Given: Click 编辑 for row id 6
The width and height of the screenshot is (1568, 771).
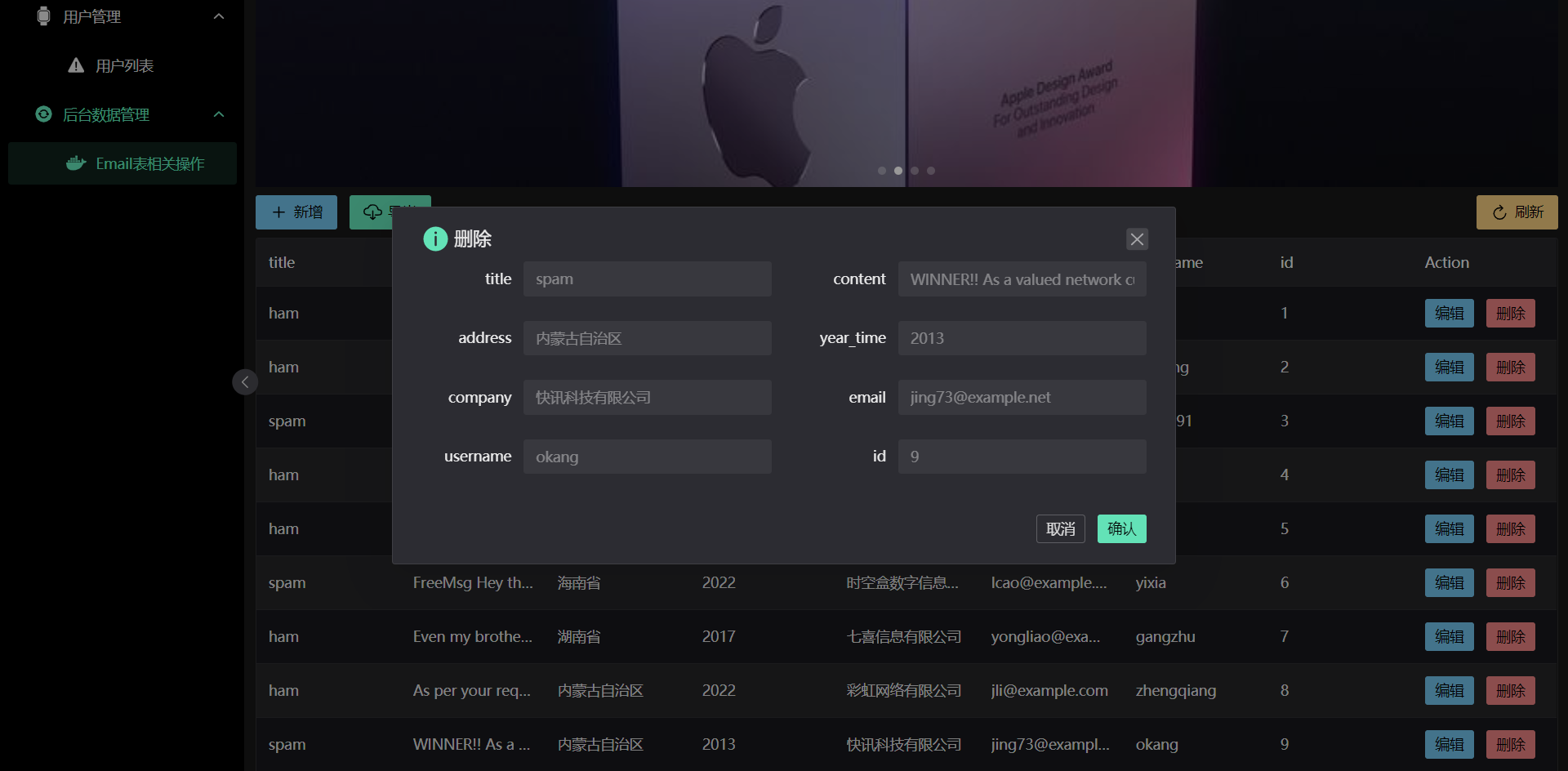Looking at the screenshot, I should click(x=1450, y=583).
